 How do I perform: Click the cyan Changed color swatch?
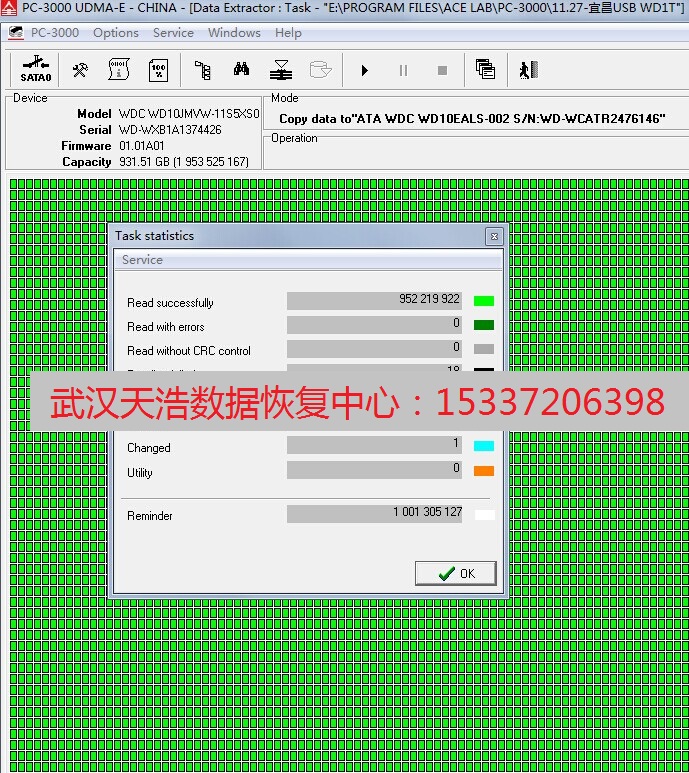(484, 446)
